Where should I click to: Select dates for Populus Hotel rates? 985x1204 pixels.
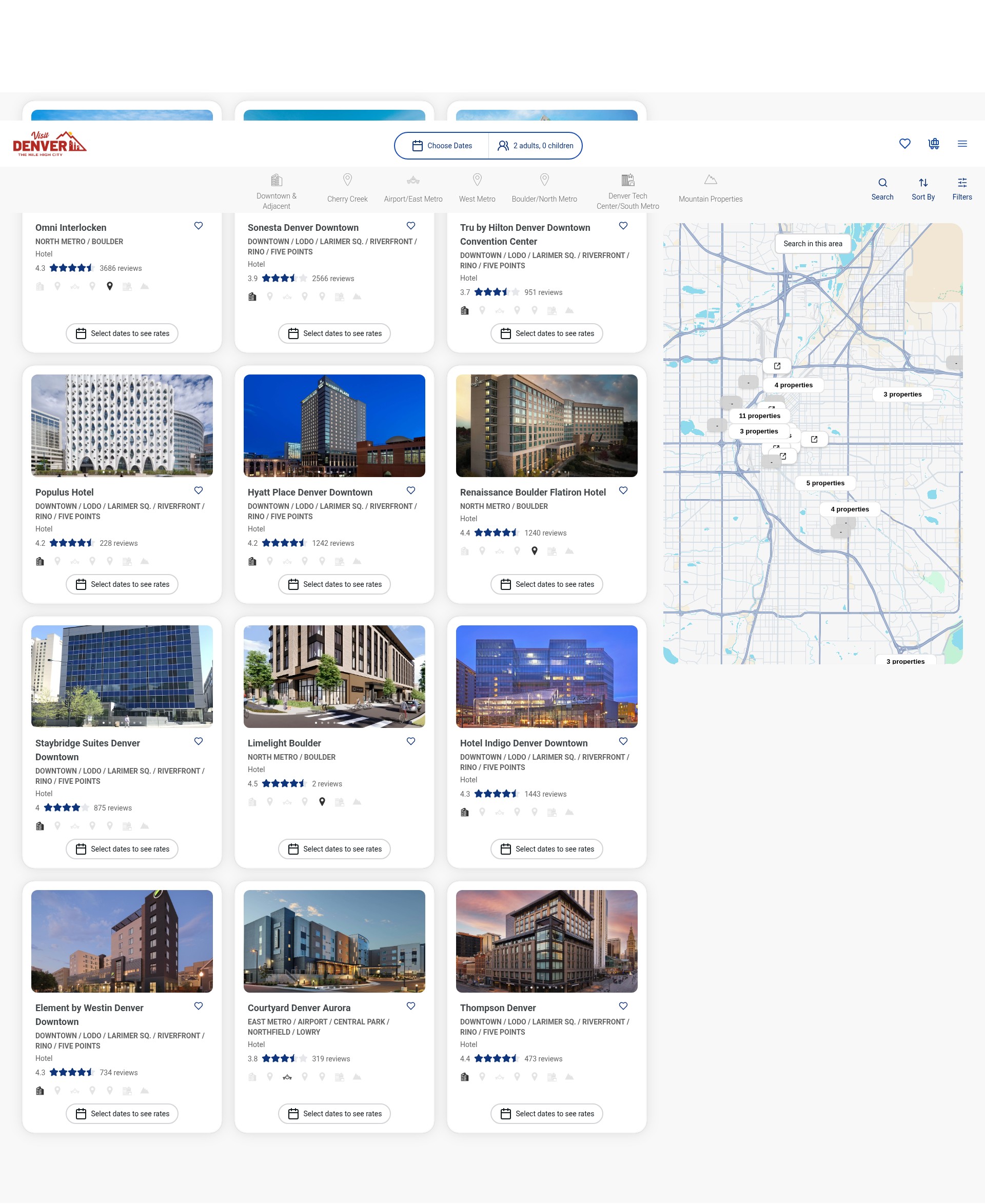[122, 584]
